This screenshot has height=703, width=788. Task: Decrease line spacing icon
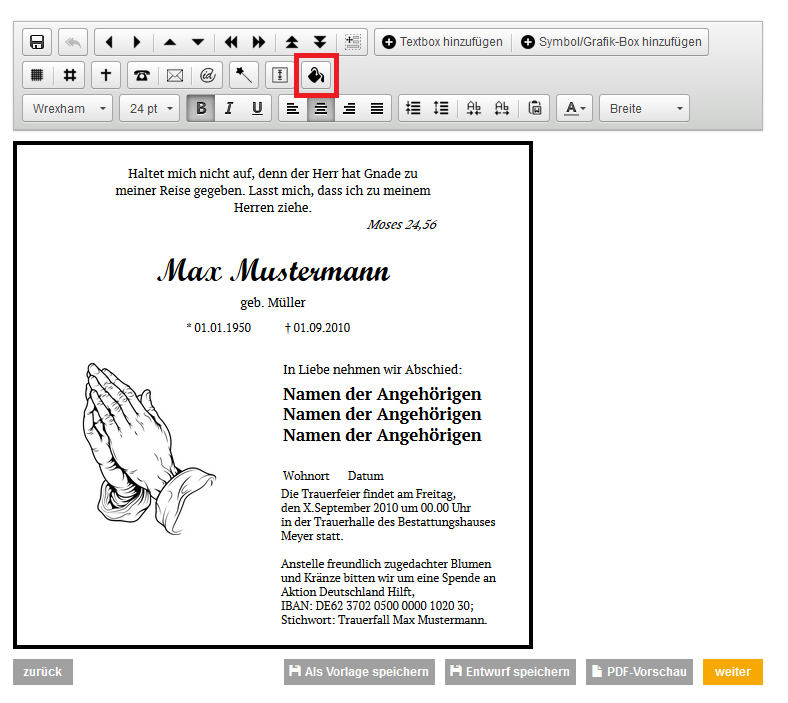(413, 109)
